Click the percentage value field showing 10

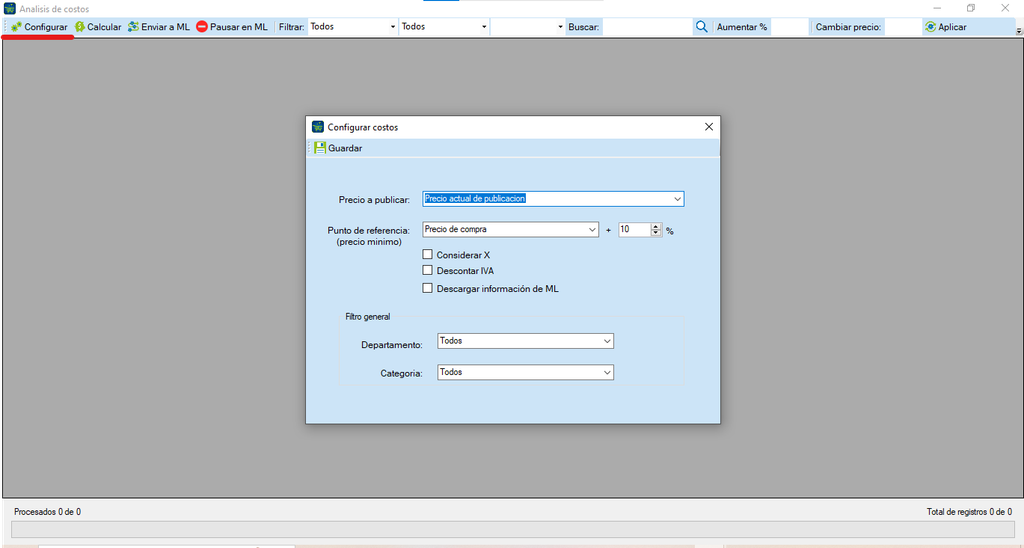point(634,229)
